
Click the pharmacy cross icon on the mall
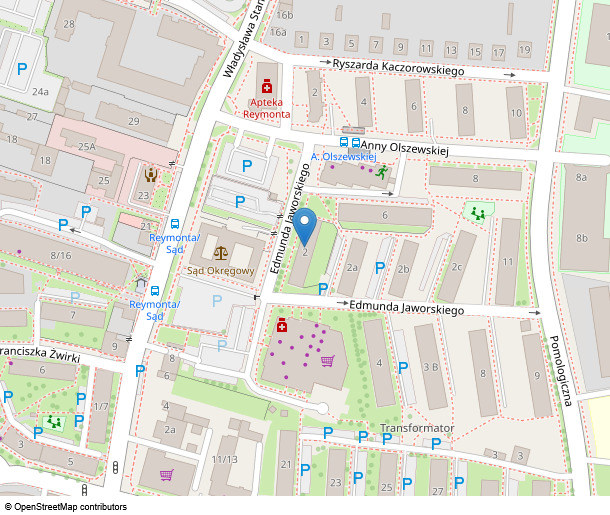282,326
